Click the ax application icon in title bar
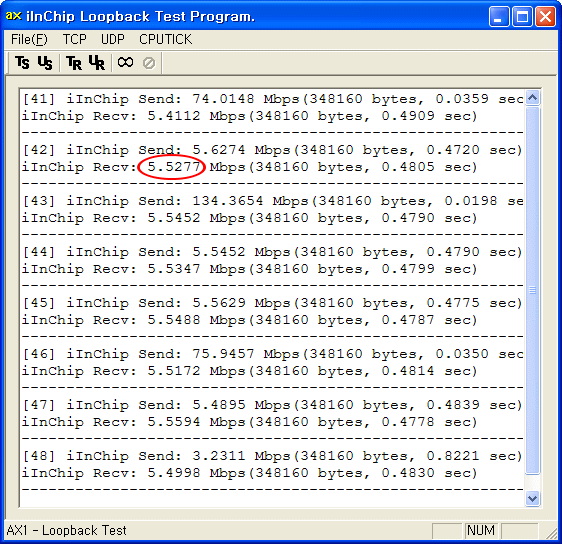Screen dimensions: 562x544 (x=13, y=16)
